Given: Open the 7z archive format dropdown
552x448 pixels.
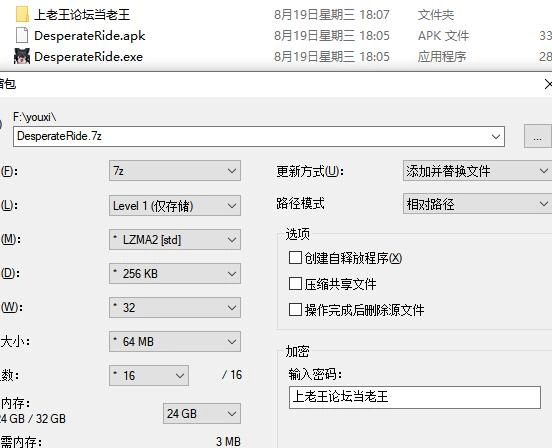Looking at the screenshot, I should pyautogui.click(x=175, y=171).
